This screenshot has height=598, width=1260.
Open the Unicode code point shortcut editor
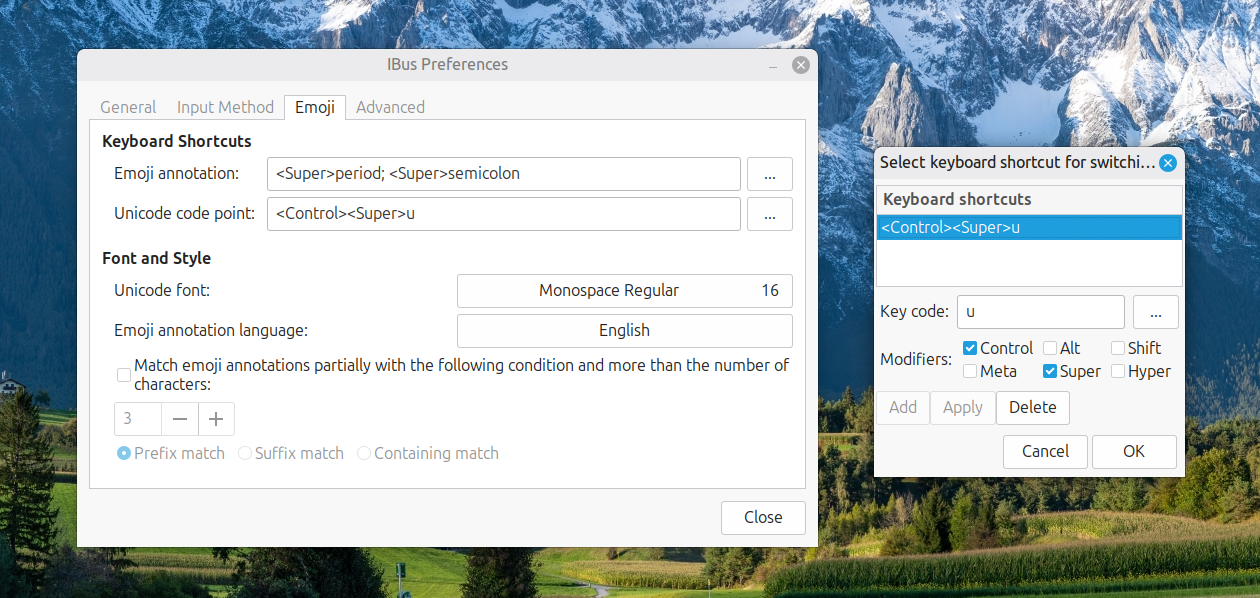click(769, 214)
